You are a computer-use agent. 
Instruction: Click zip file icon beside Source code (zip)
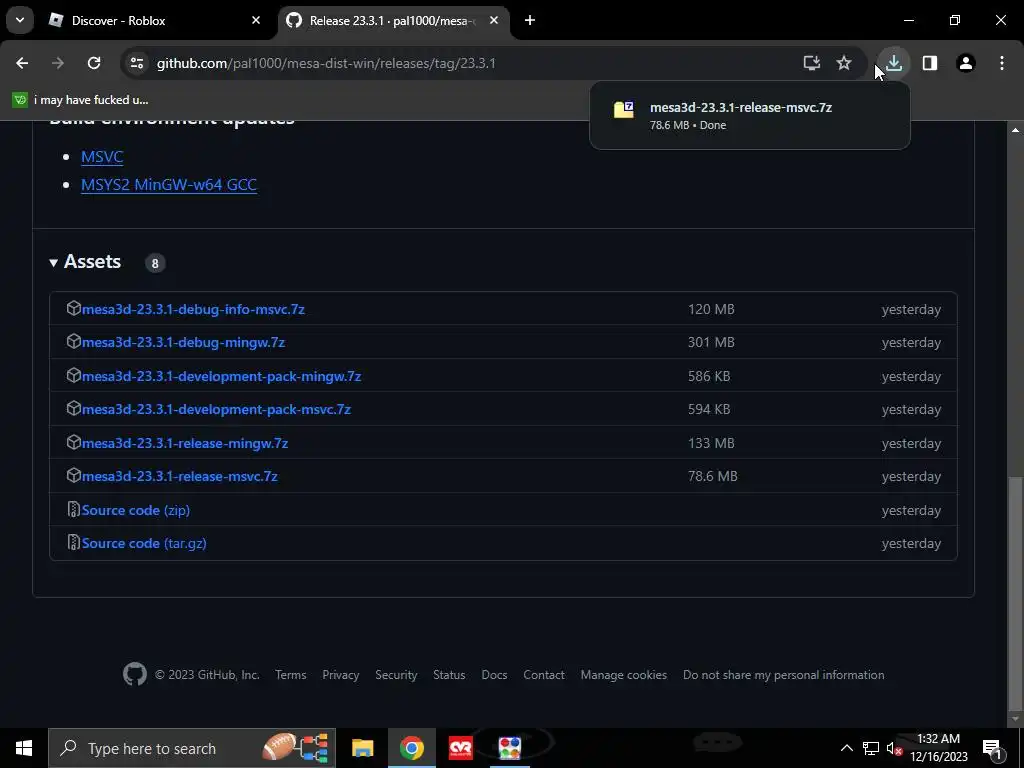pos(73,509)
